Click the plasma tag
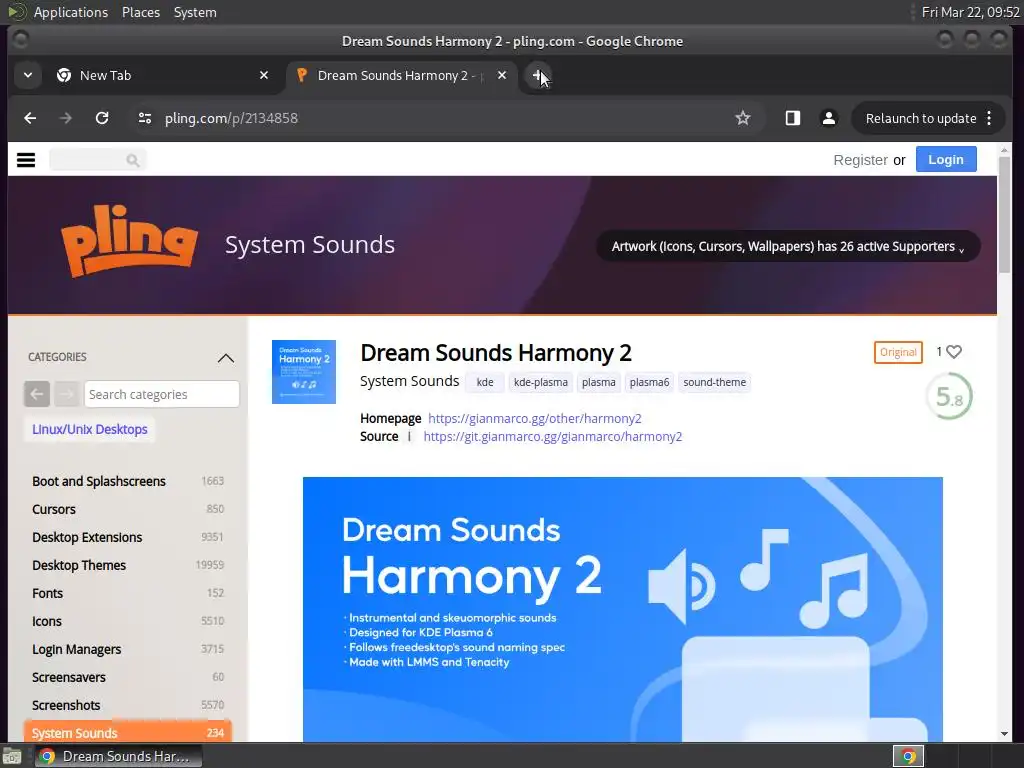The width and height of the screenshot is (1024, 768). pos(599,382)
